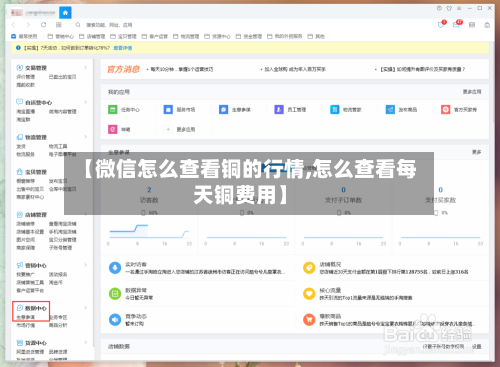Open 我要推广 in sidebar
This screenshot has width=500, height=367.
(26, 274)
